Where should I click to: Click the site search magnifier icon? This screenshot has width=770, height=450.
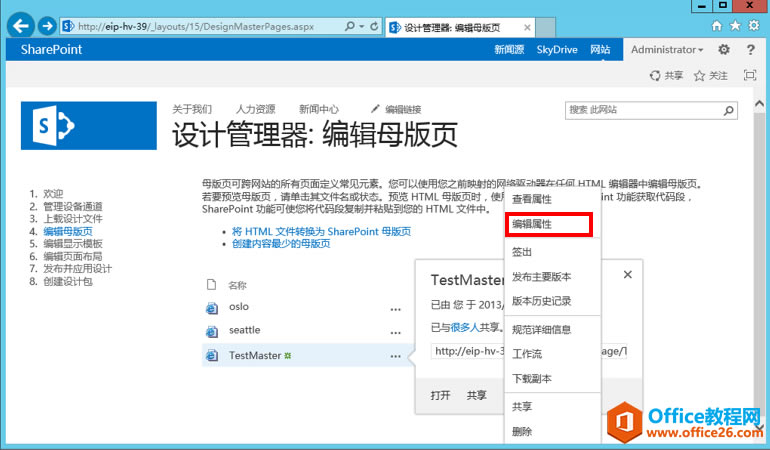pos(729,111)
